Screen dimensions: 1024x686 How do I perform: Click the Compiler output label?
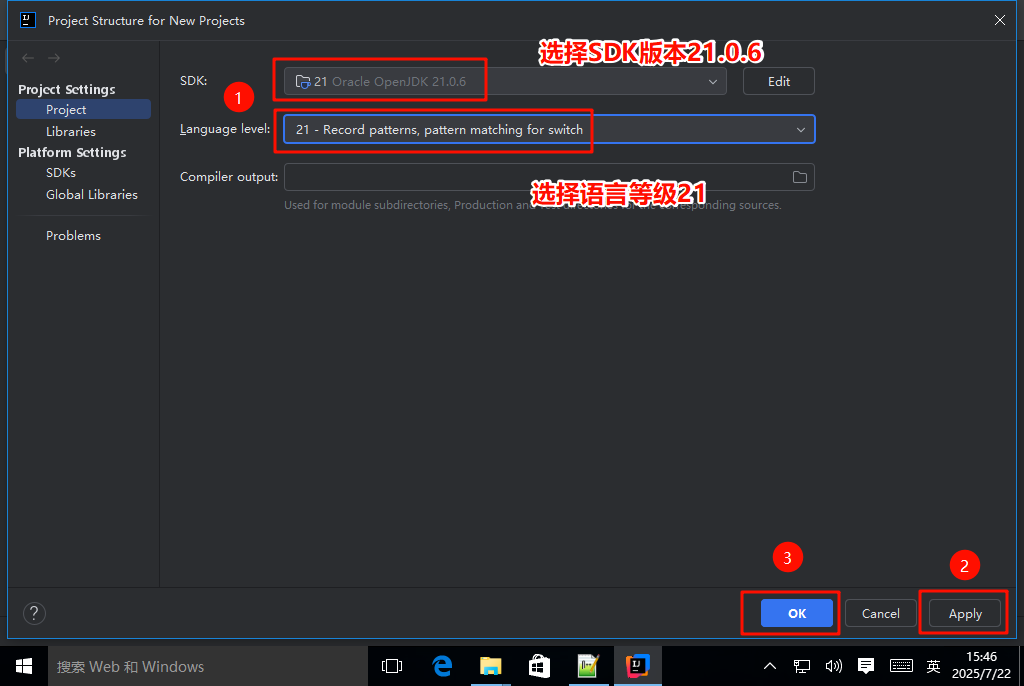[x=229, y=177]
